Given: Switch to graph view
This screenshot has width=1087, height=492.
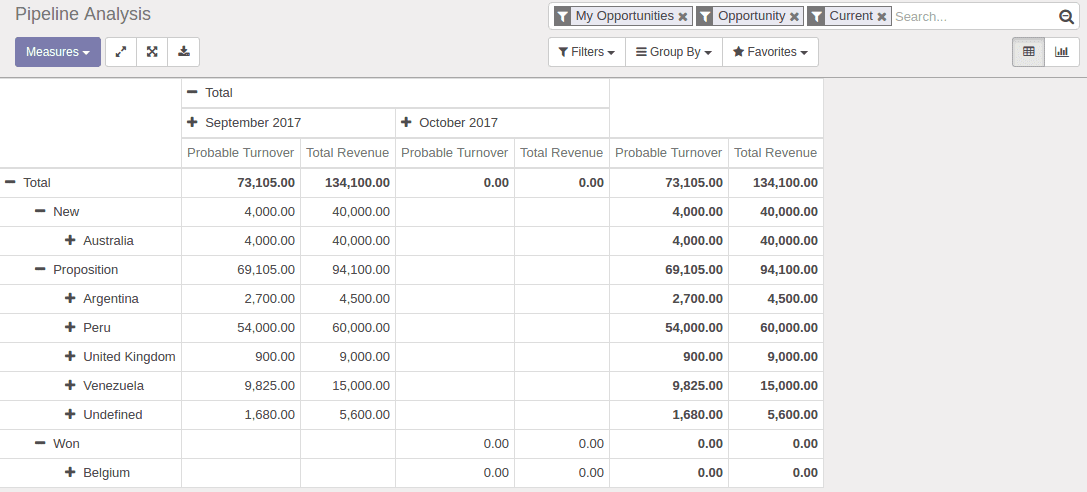Looking at the screenshot, I should 1061,52.
